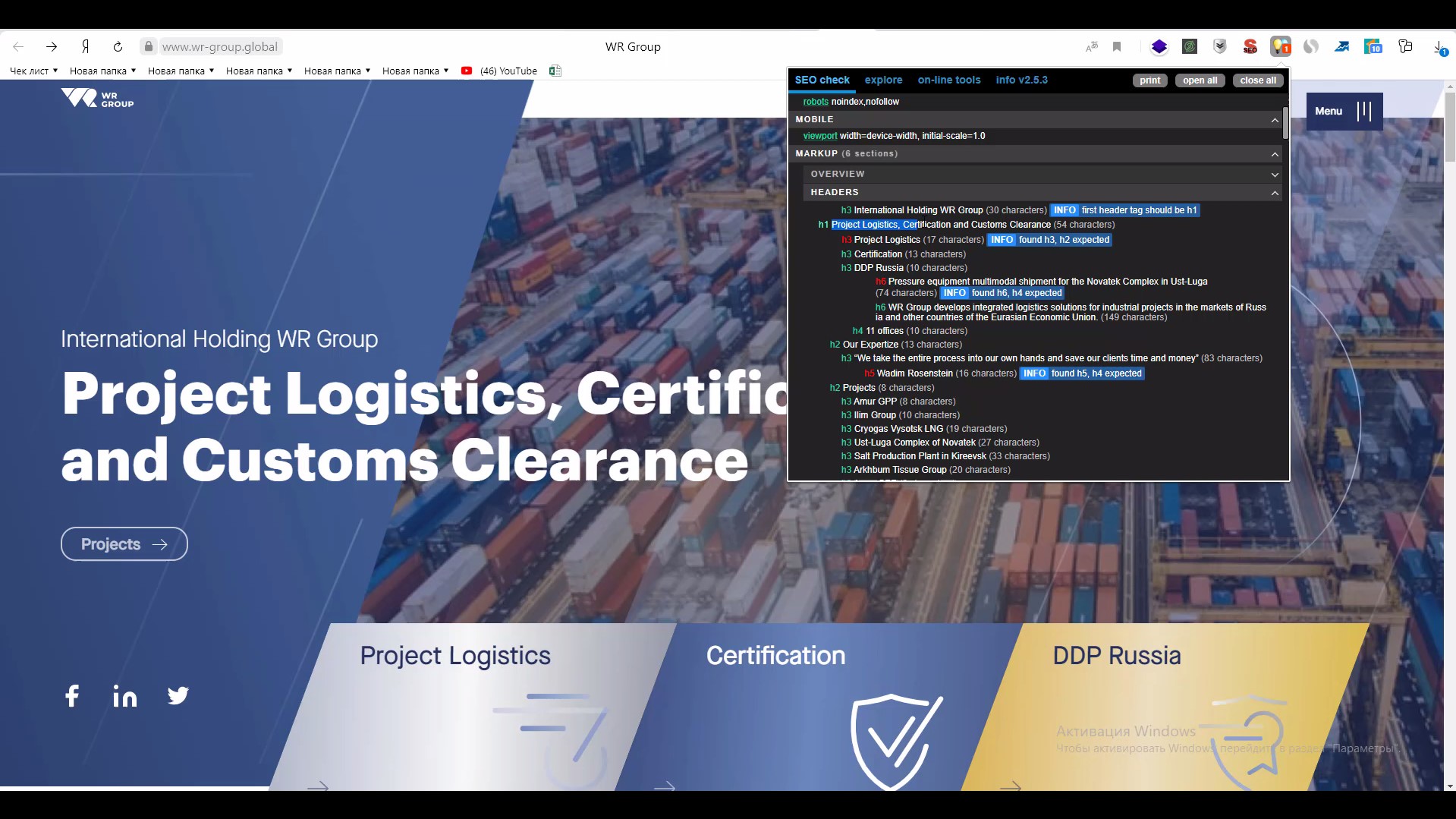
Task: Collapse the HEADERS subsection
Action: pos(1275,193)
